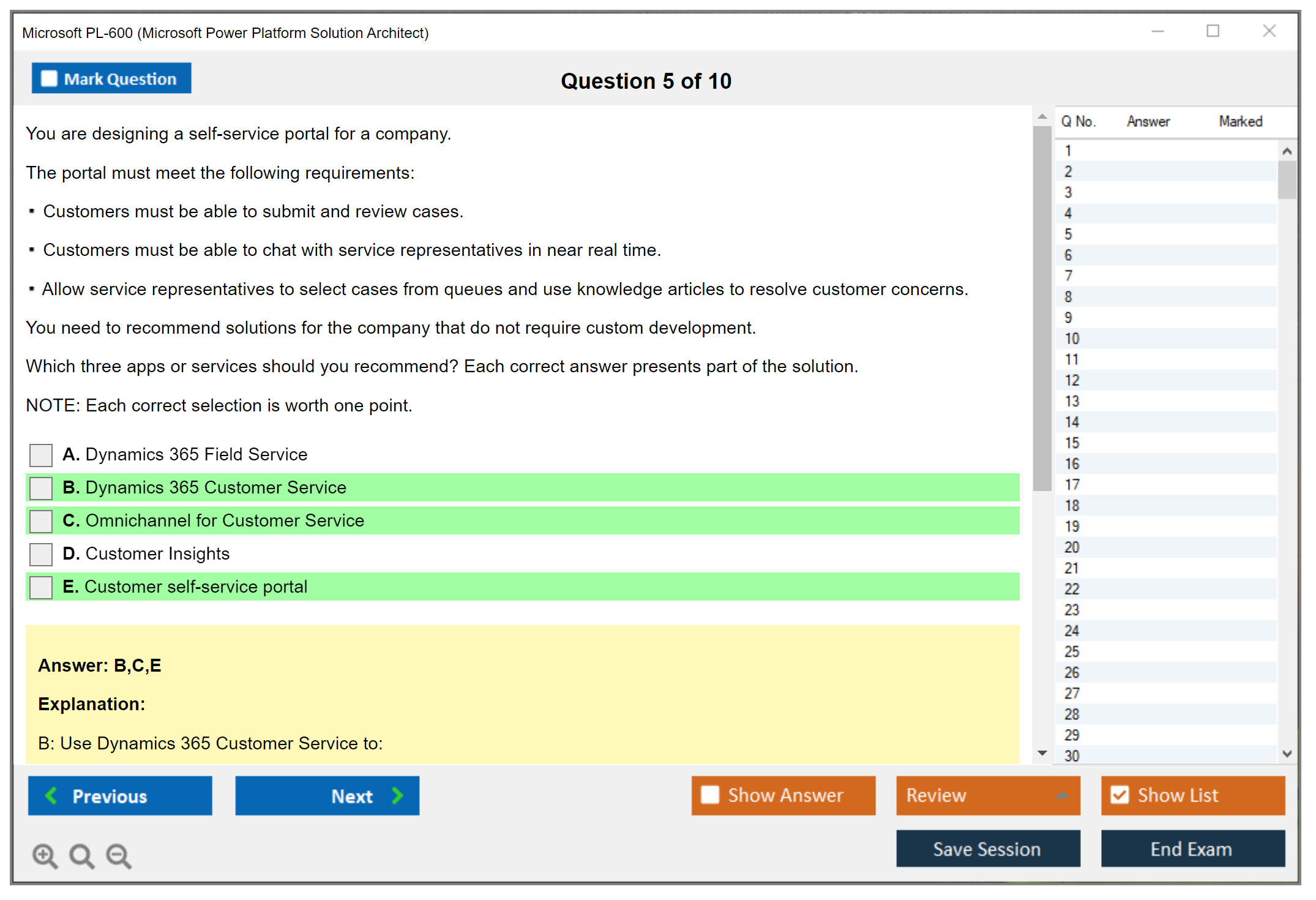Toggle the Show Answer checkbox

(710, 795)
